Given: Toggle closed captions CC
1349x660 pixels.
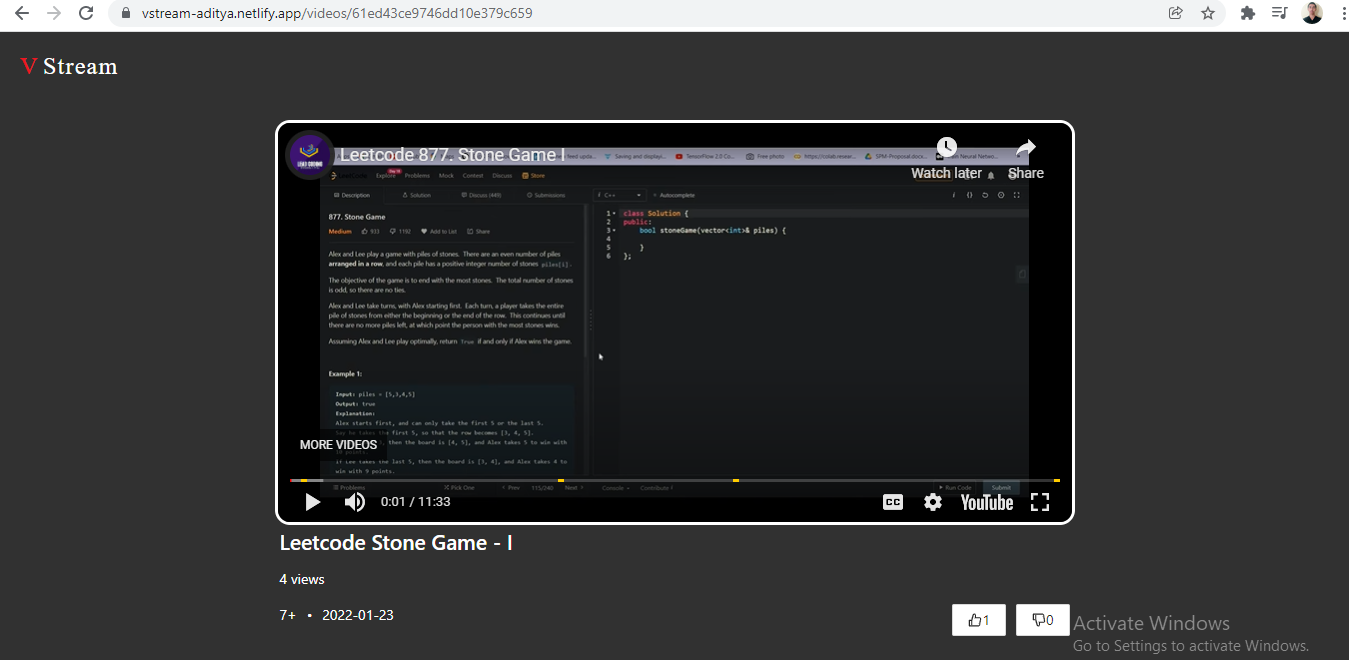Looking at the screenshot, I should [x=893, y=502].
